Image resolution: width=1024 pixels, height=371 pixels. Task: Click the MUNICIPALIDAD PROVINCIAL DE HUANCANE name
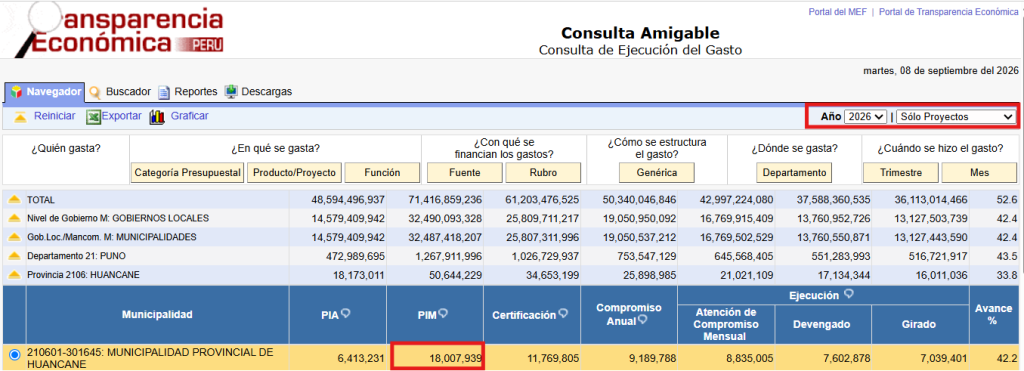tap(150, 358)
